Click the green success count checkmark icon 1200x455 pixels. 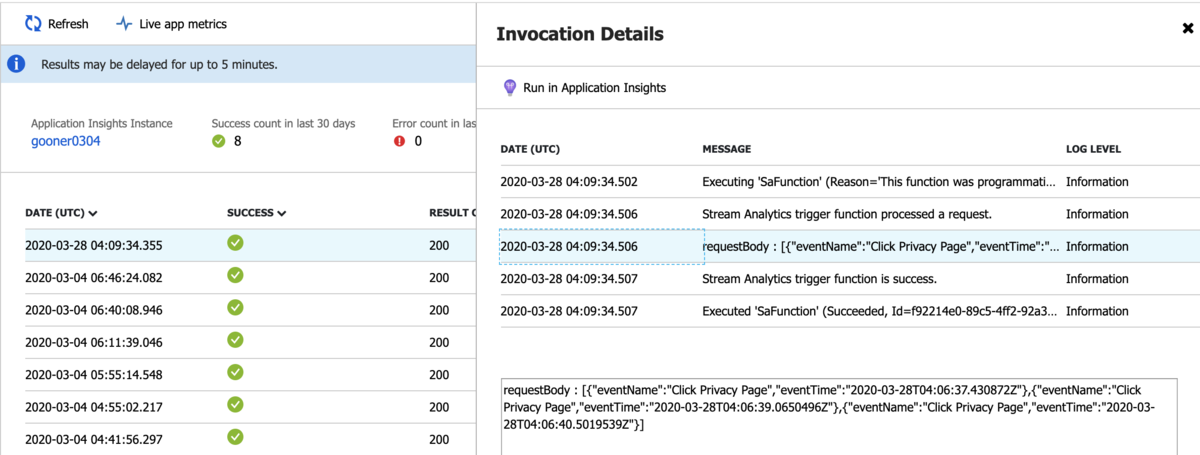[x=219, y=141]
